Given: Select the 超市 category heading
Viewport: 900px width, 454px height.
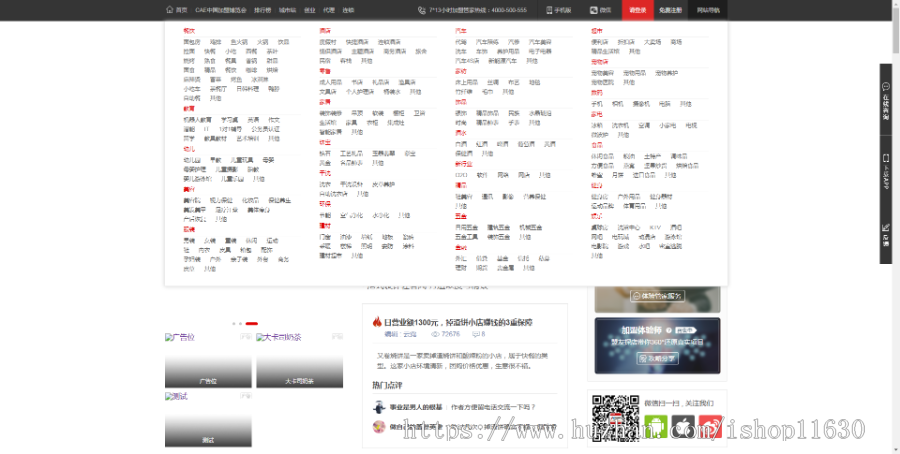Looking at the screenshot, I should click(597, 31).
